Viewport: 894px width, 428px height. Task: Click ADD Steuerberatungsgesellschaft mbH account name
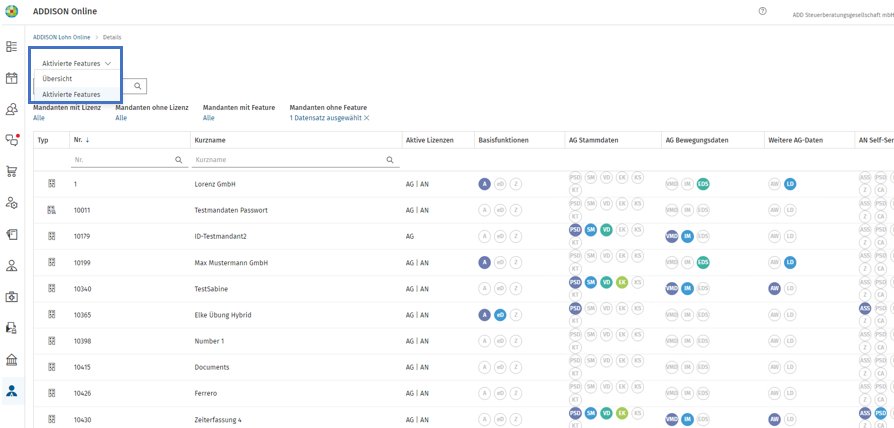click(843, 15)
